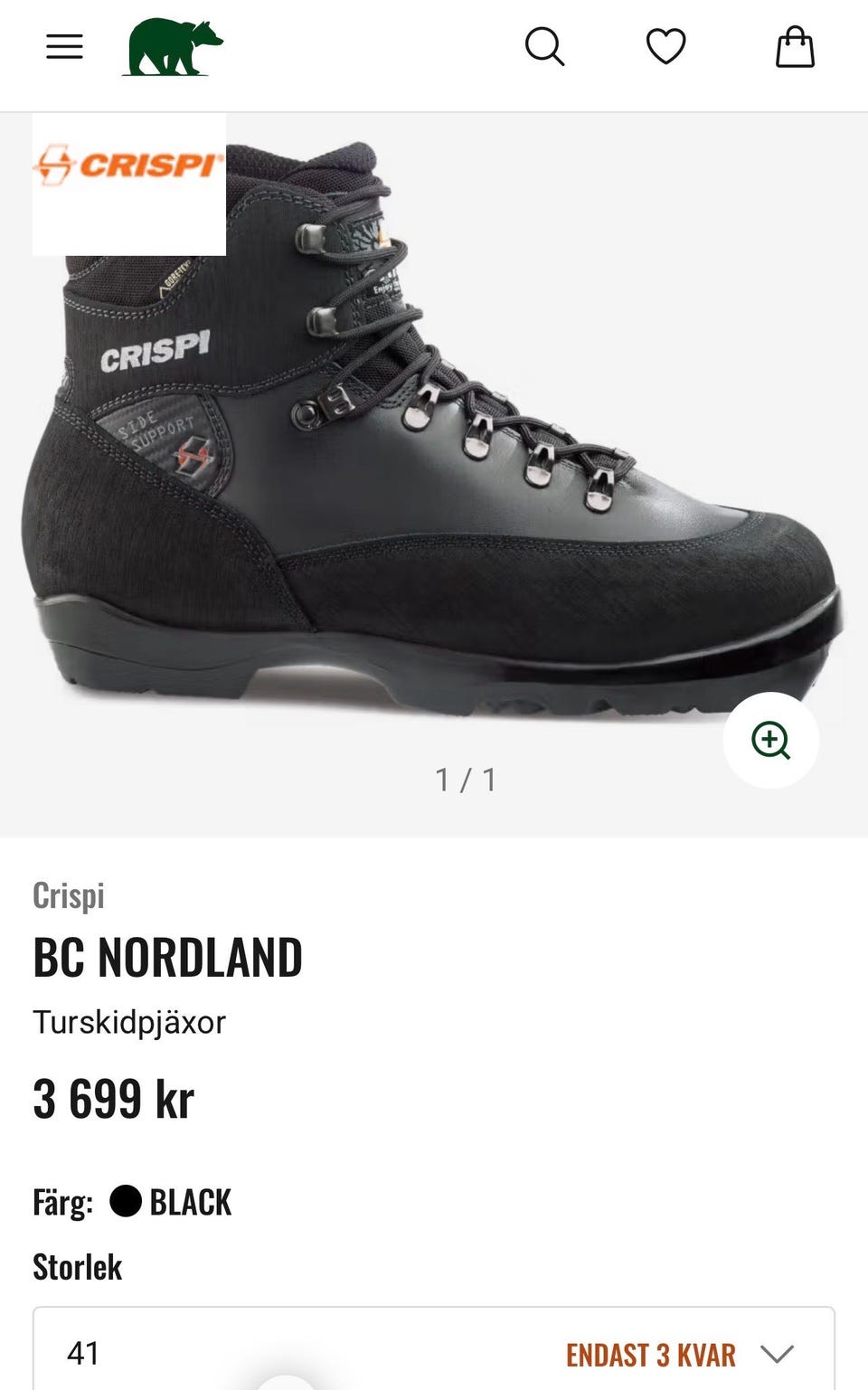This screenshot has width=868, height=1390.
Task: Open the Storlek size selector showing 41
Action: (x=434, y=1348)
